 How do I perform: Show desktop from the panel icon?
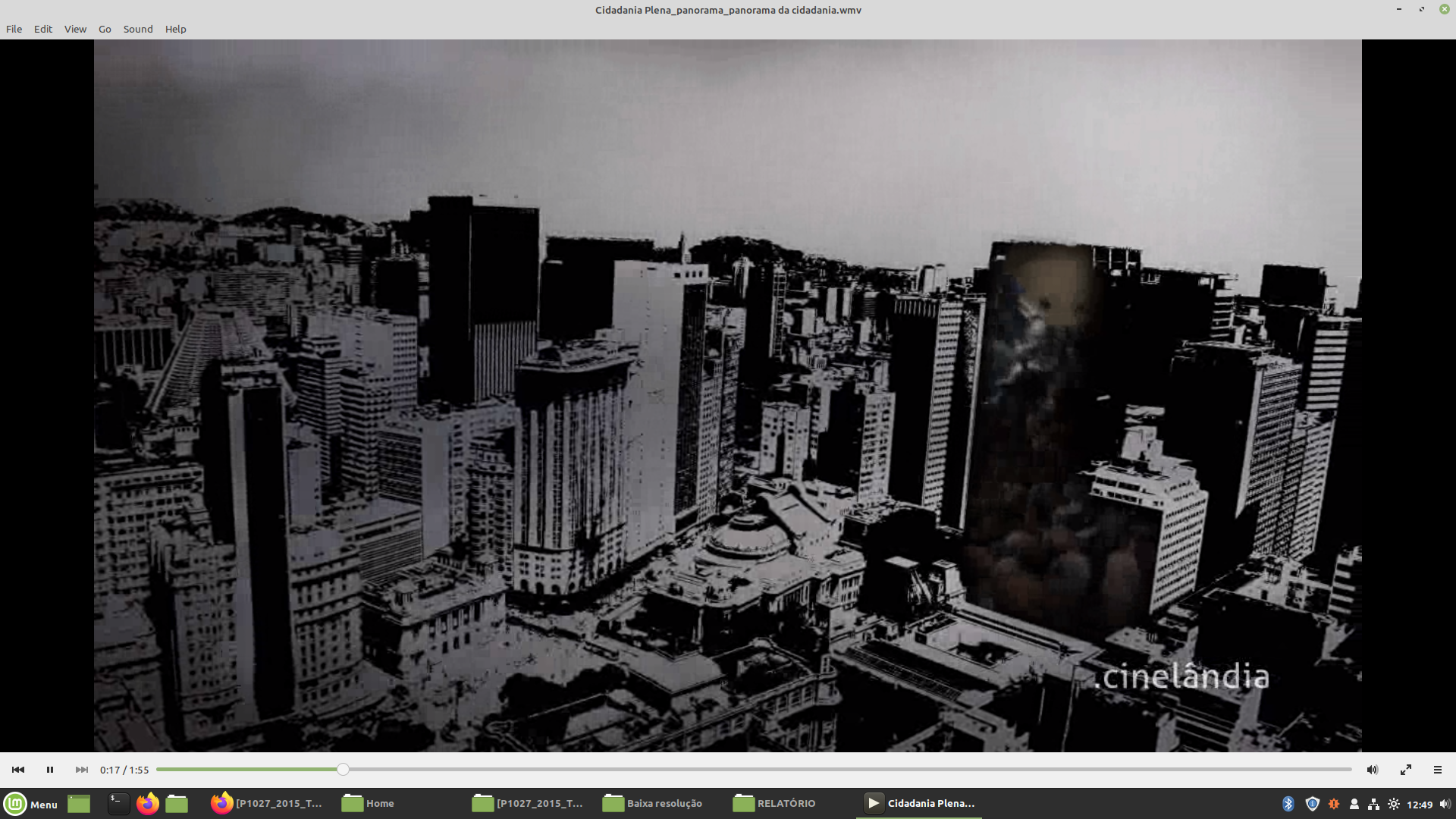(79, 804)
